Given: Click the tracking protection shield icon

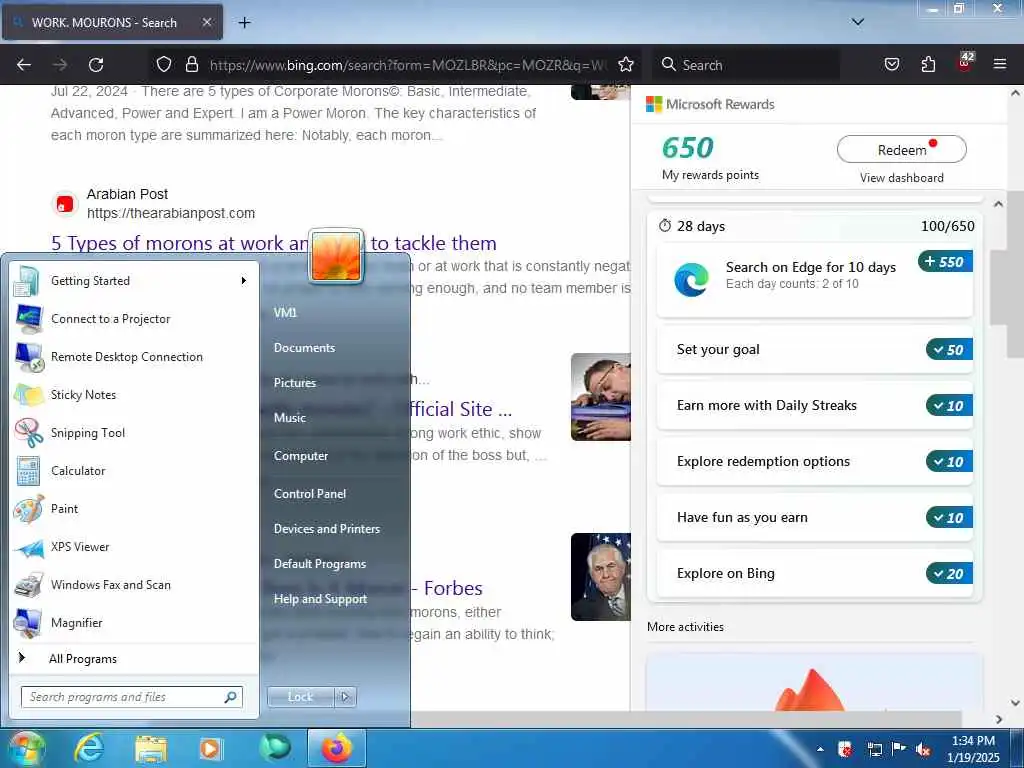Looking at the screenshot, I should [x=164, y=64].
